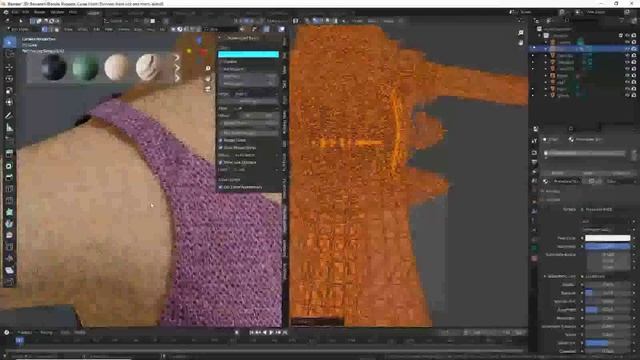
Task: Play animation in the timeline
Action: [271, 333]
